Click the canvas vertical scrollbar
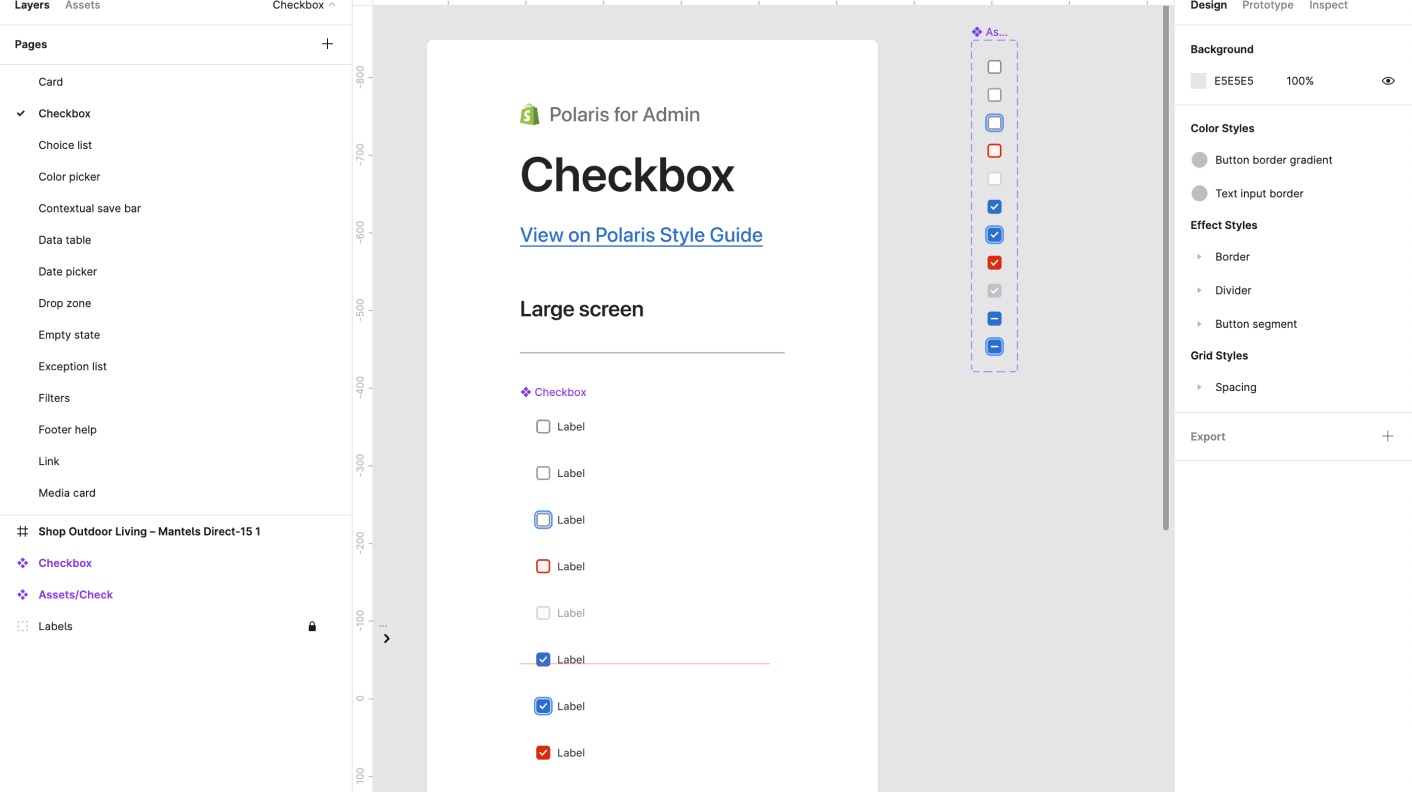The width and height of the screenshot is (1412, 792). [1166, 268]
